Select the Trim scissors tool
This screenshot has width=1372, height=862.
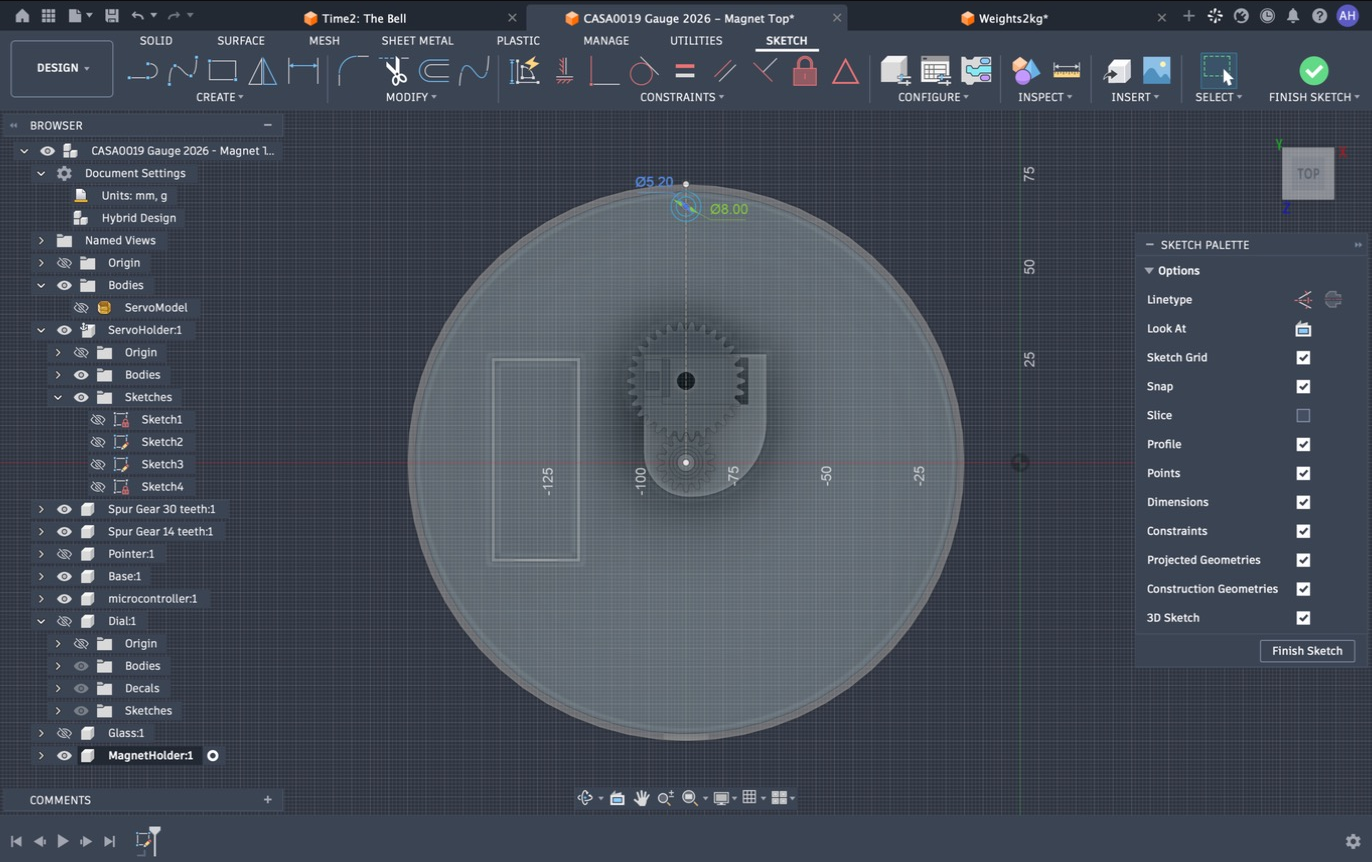point(395,71)
